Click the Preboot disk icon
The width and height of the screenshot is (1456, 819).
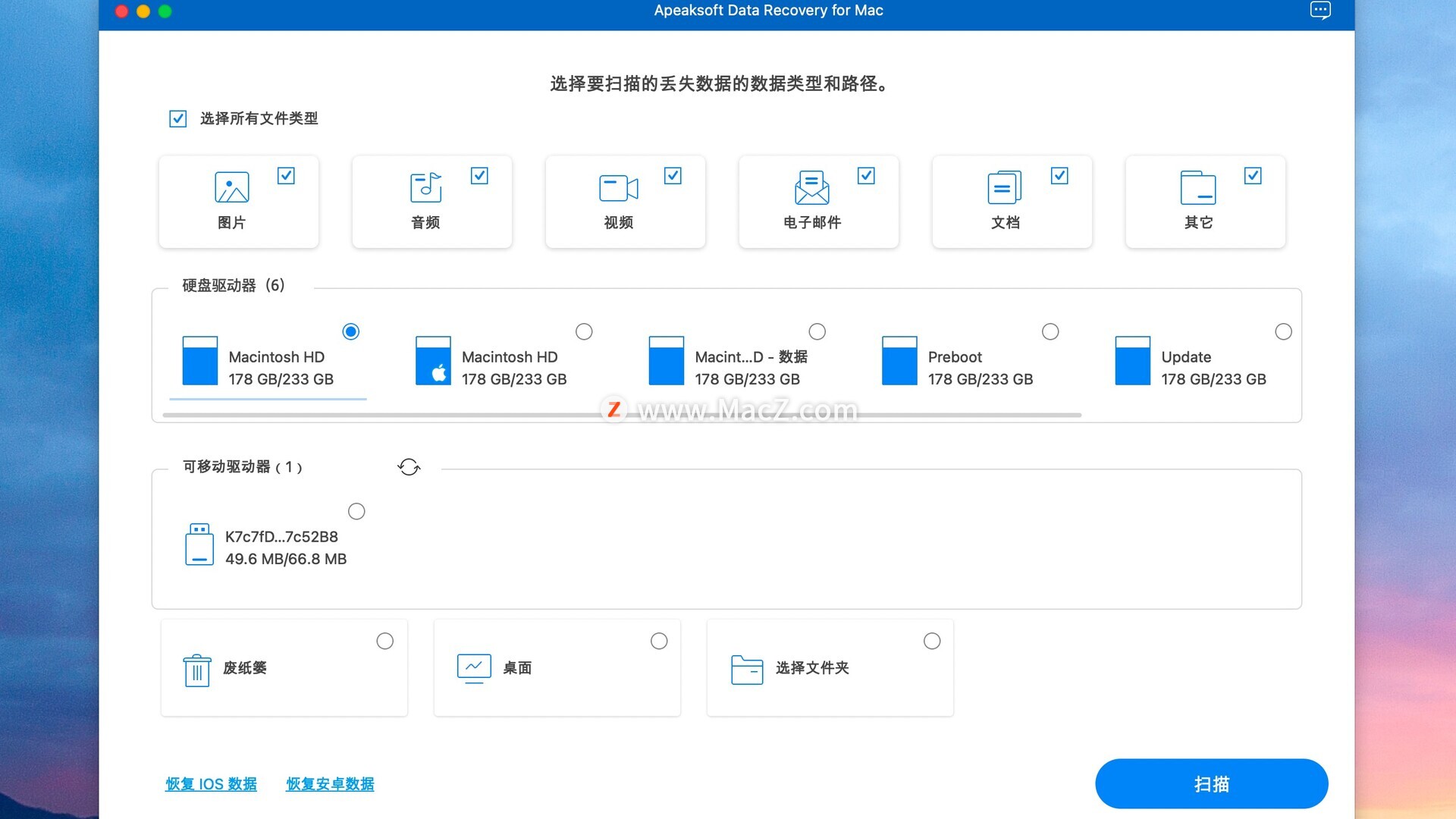[899, 361]
